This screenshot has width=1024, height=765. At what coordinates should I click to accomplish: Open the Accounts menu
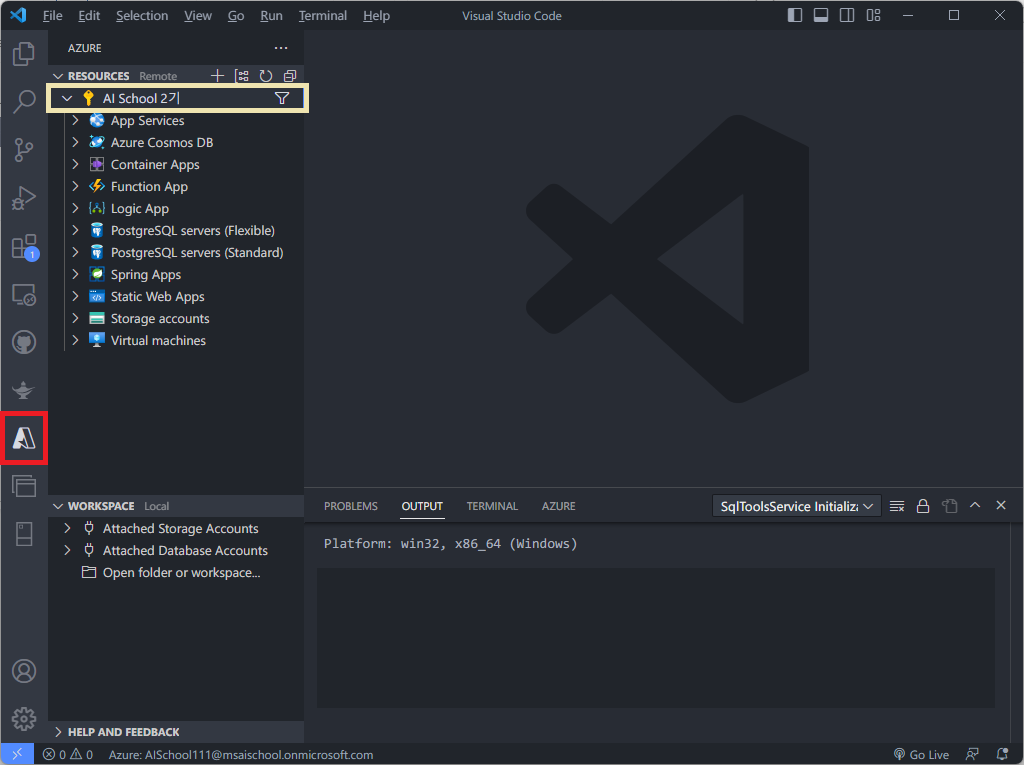[x=24, y=672]
